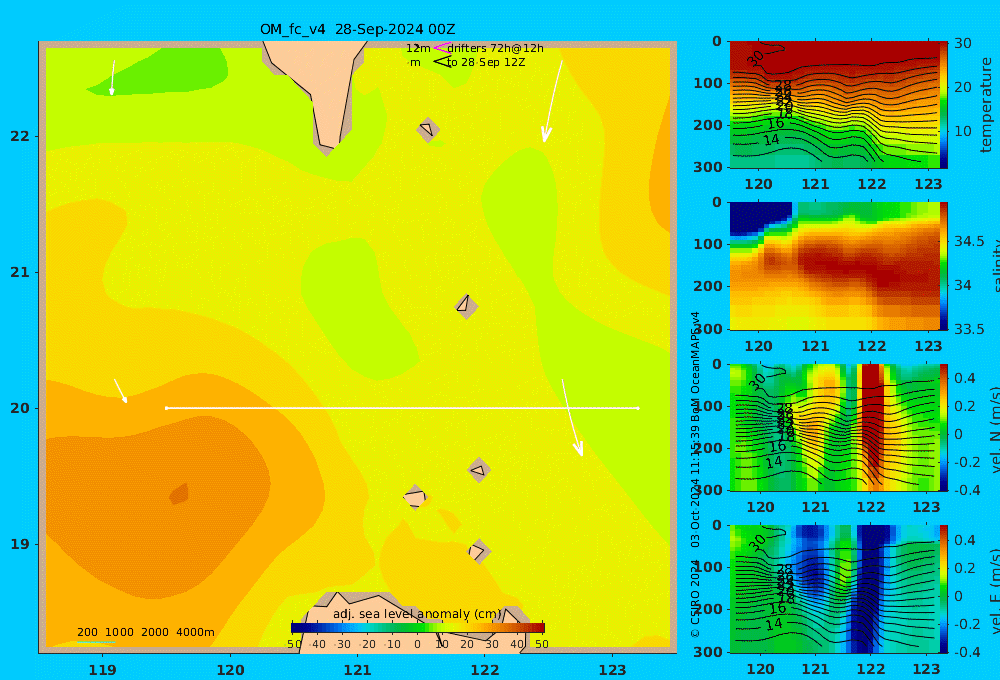1000x680 pixels.
Task: Click the magenta drifter arrow symbol in legend
Action: pos(441,48)
